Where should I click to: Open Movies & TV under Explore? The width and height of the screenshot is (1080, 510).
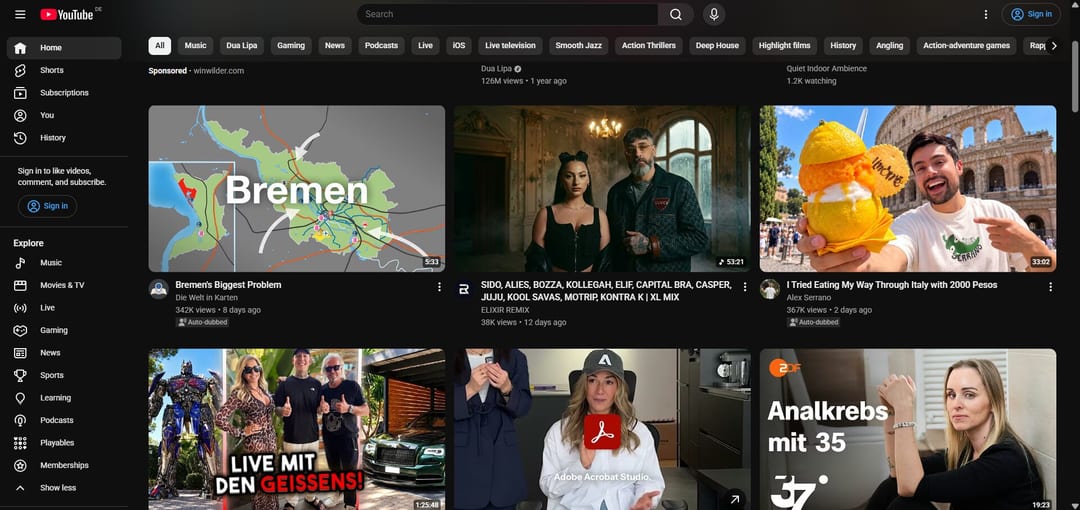(64, 285)
